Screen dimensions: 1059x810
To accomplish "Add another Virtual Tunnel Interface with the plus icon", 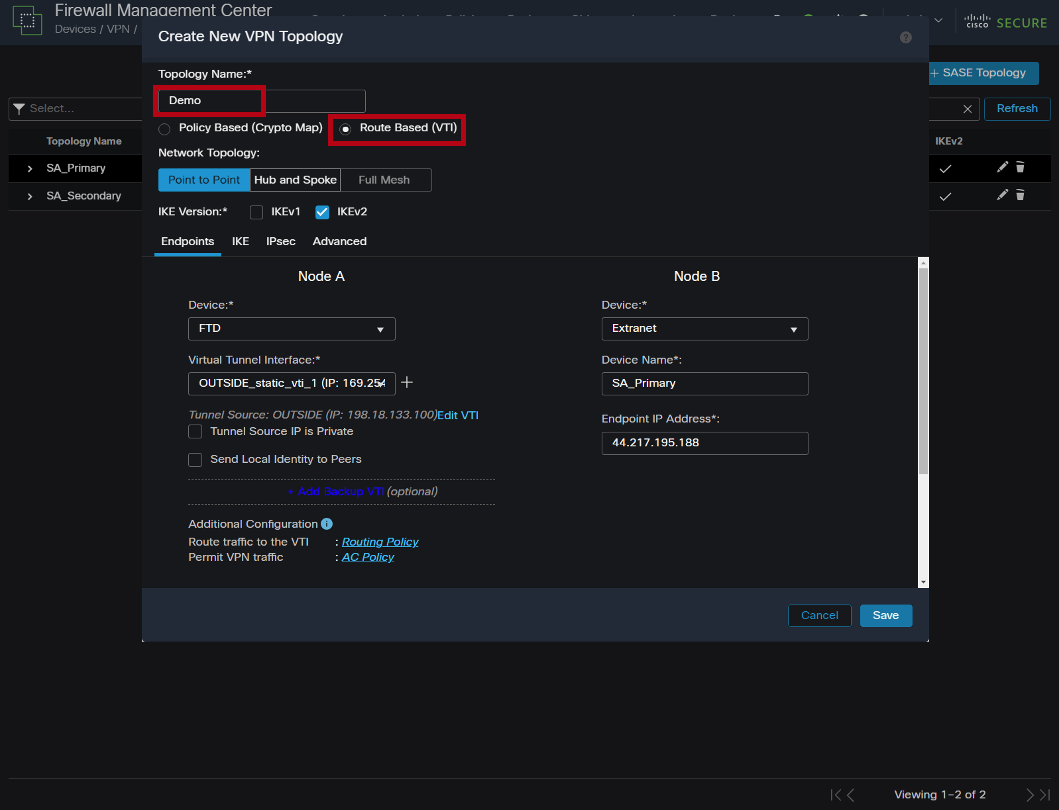I will click(x=406, y=382).
